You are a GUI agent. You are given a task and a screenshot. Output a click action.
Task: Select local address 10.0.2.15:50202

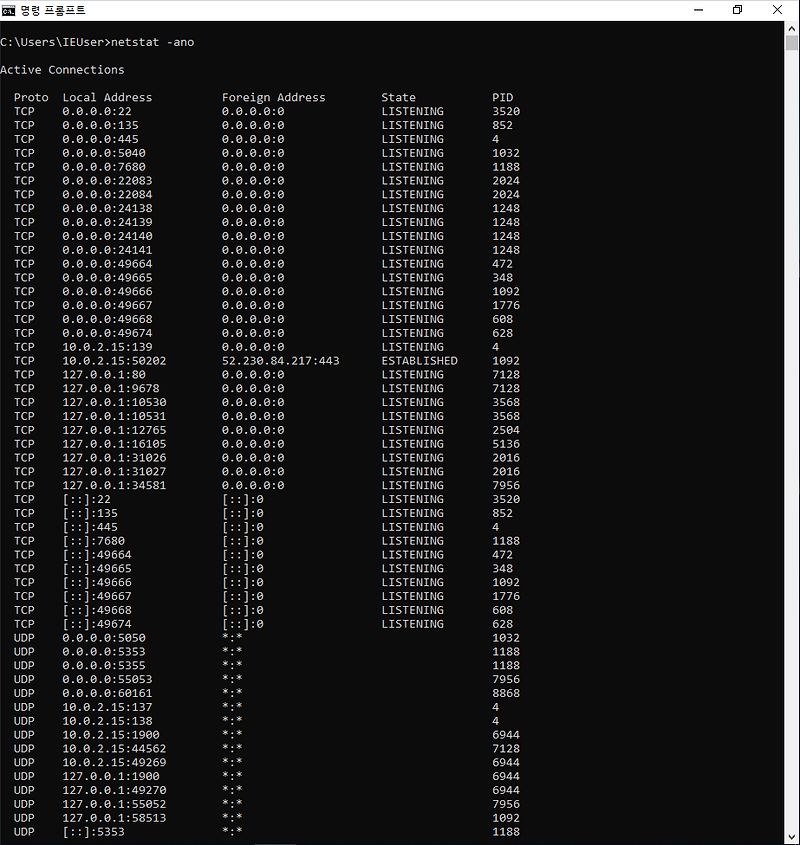click(x=114, y=361)
